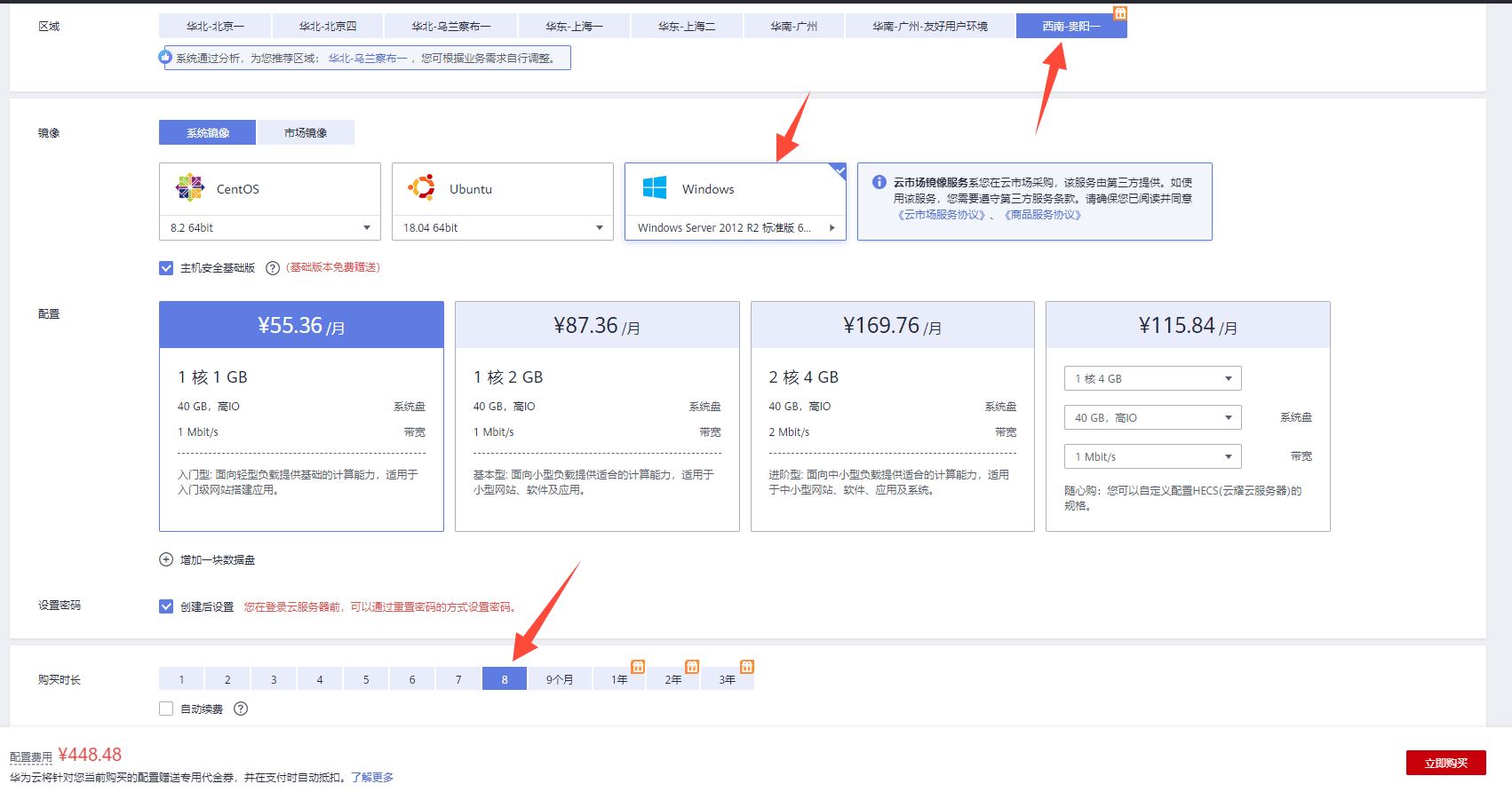The image size is (1512, 792).
Task: Choose the ¥169.76/月 2 核 4 GB plan
Action: point(893,416)
